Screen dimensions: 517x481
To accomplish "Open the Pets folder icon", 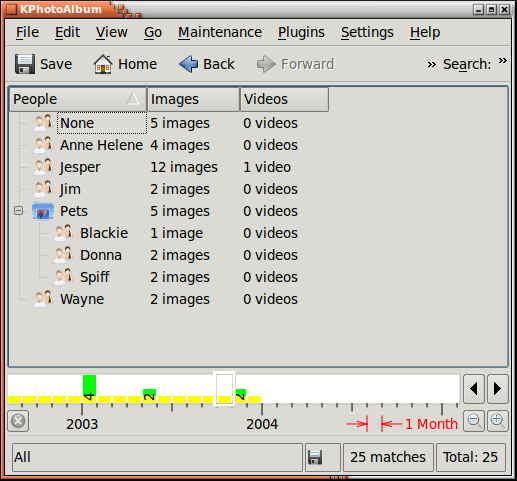I will [x=43, y=211].
